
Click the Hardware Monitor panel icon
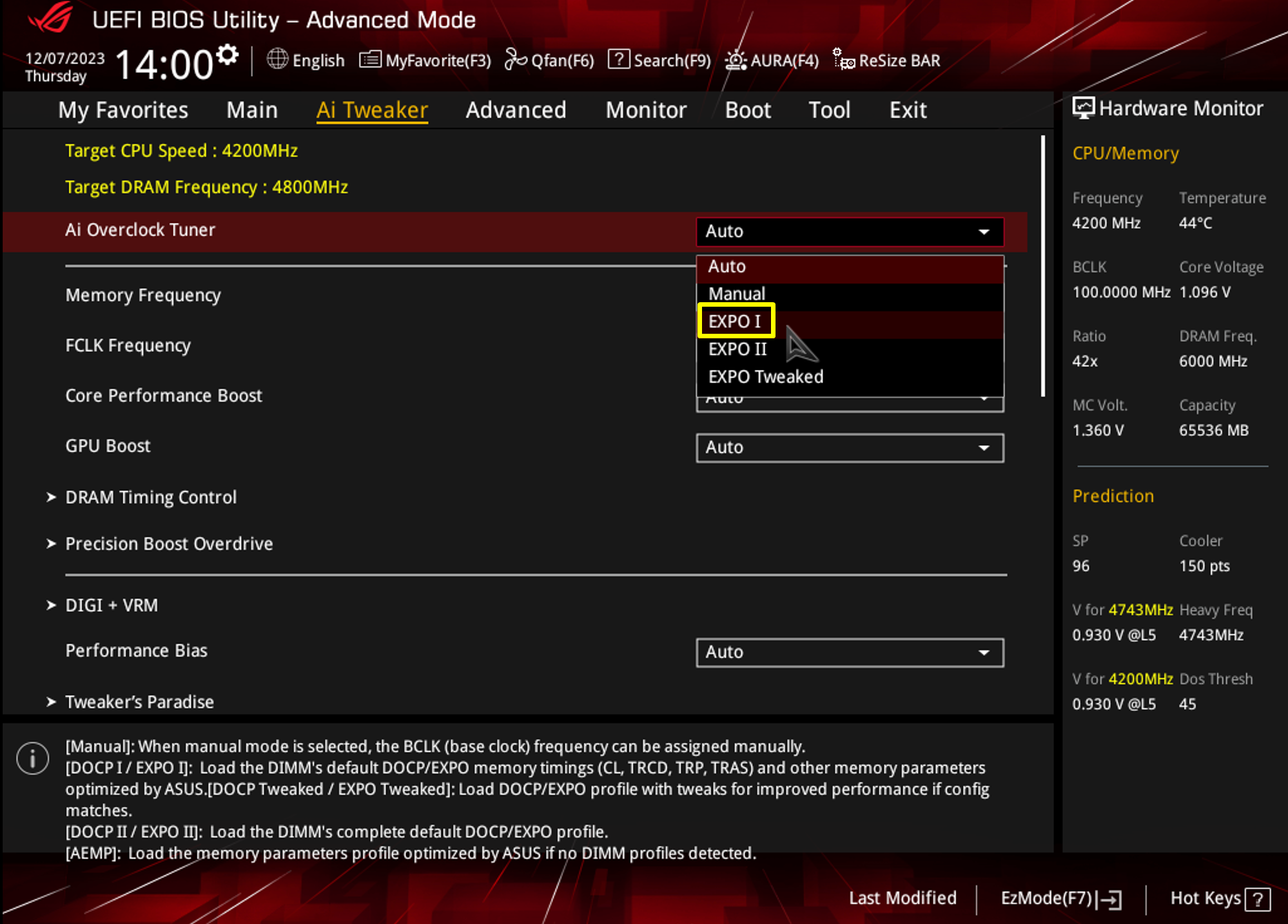click(1083, 108)
